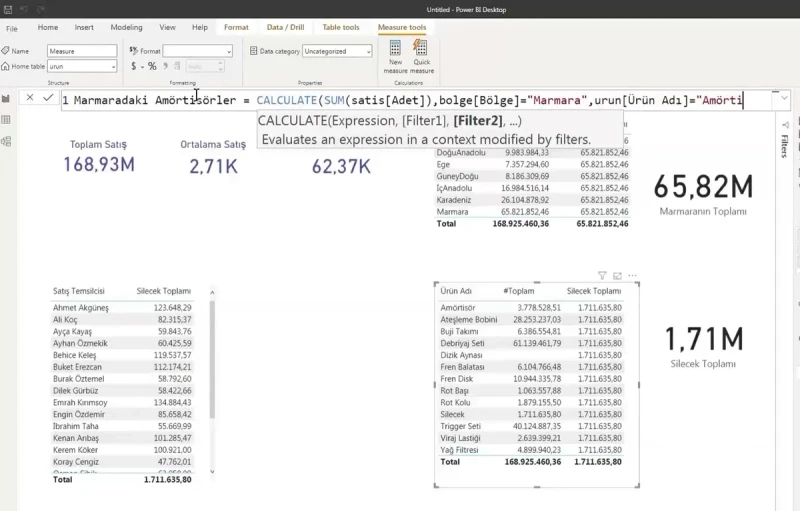Screen dimensions: 800x511
Task: Click the Buket Erezcan row
Action: coord(122,367)
